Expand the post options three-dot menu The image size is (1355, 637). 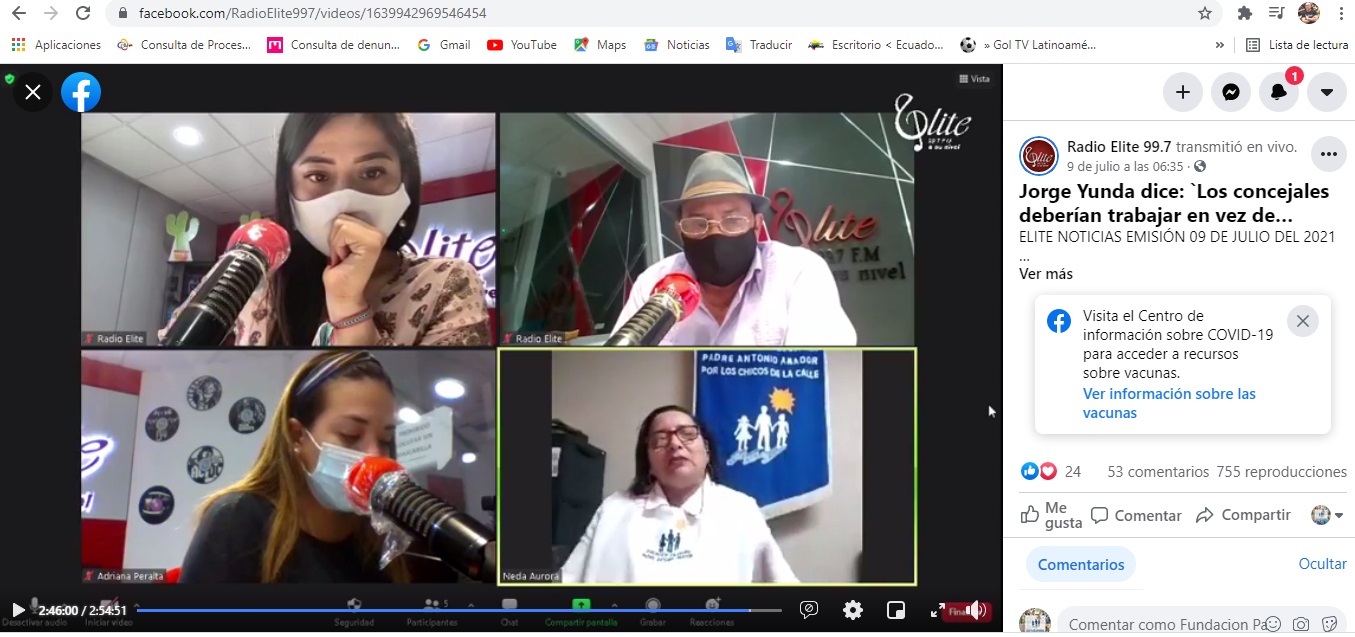1328,154
